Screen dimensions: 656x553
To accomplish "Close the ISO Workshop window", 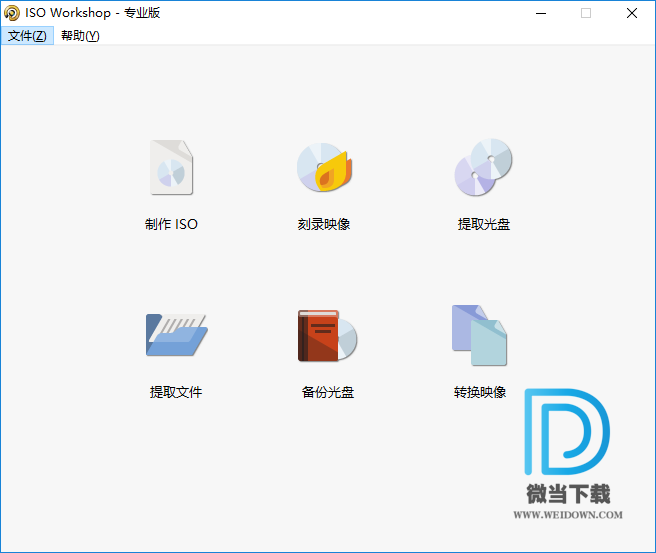I will (632, 13).
